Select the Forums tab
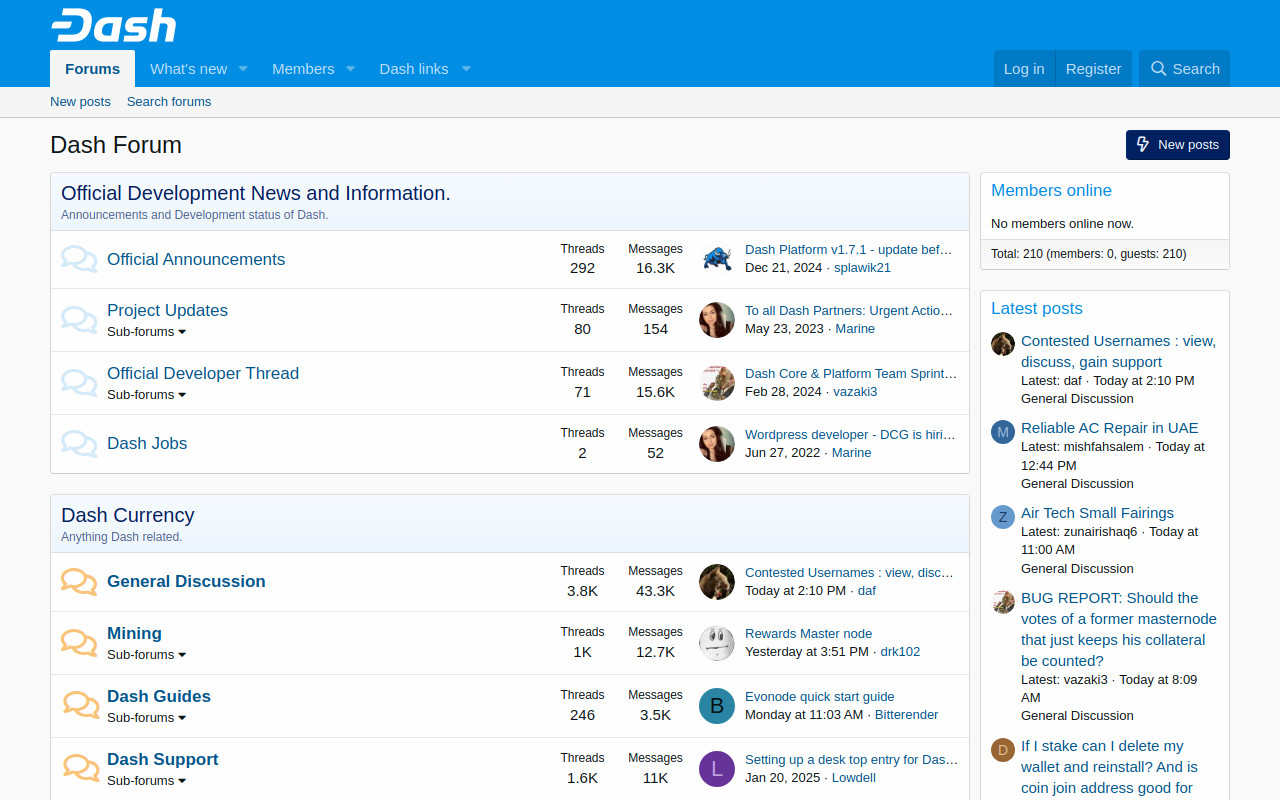The image size is (1280, 800). (93, 69)
